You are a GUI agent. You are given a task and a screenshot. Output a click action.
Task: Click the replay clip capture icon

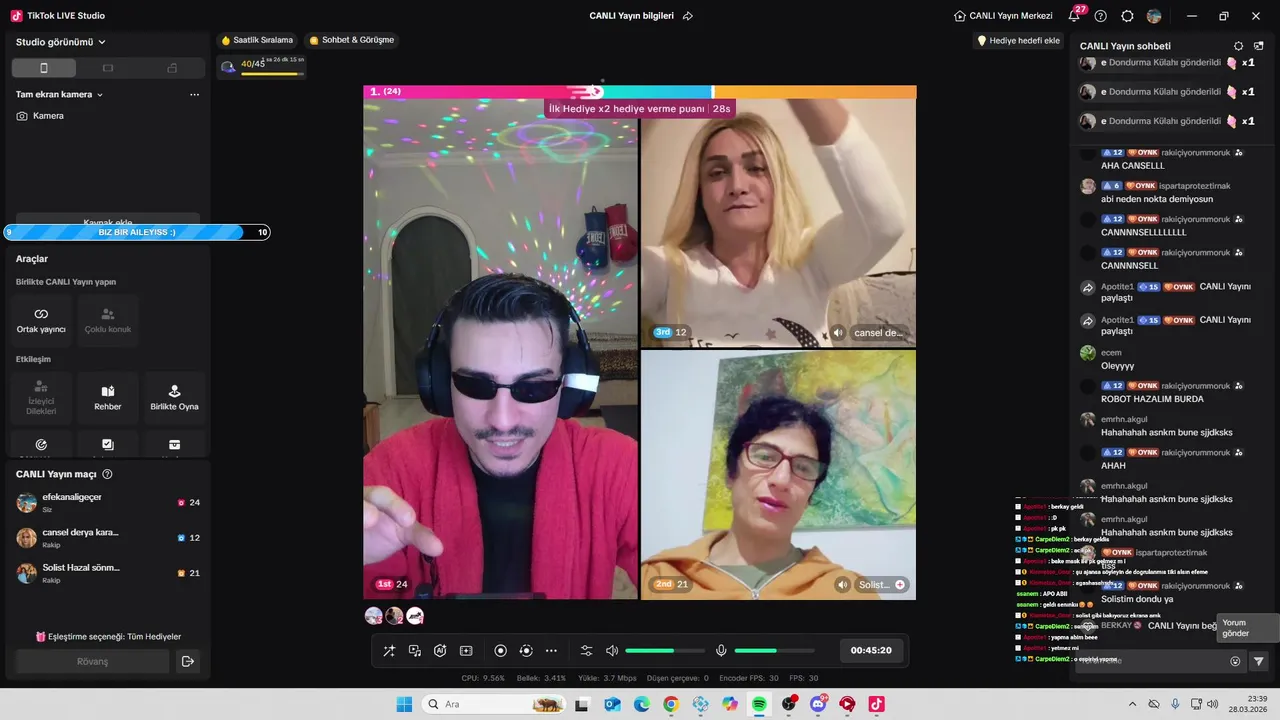coord(526,651)
